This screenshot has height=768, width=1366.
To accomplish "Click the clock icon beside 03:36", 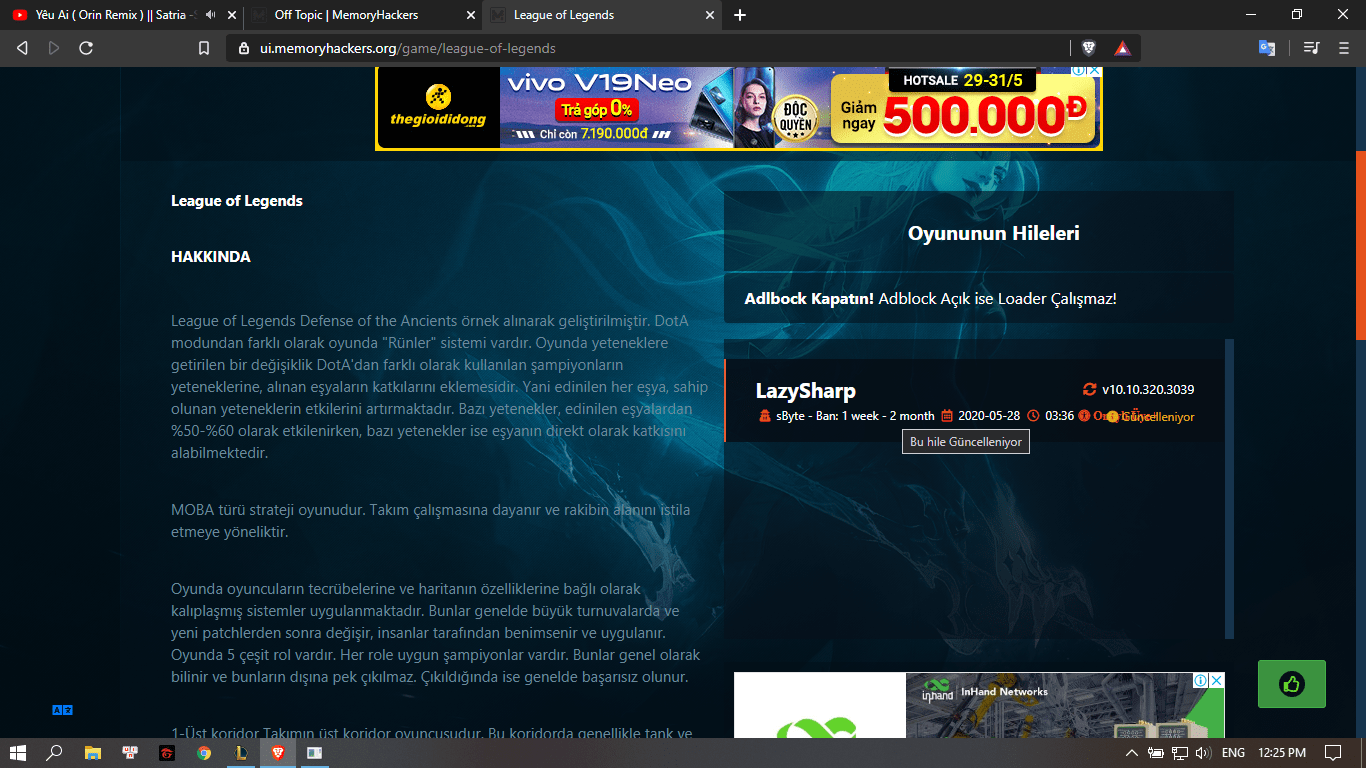I will [x=1034, y=416].
